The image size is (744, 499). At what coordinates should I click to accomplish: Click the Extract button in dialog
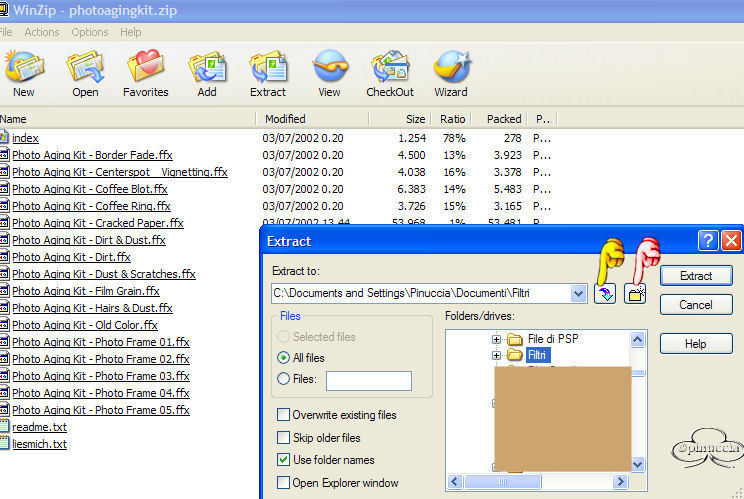click(696, 276)
